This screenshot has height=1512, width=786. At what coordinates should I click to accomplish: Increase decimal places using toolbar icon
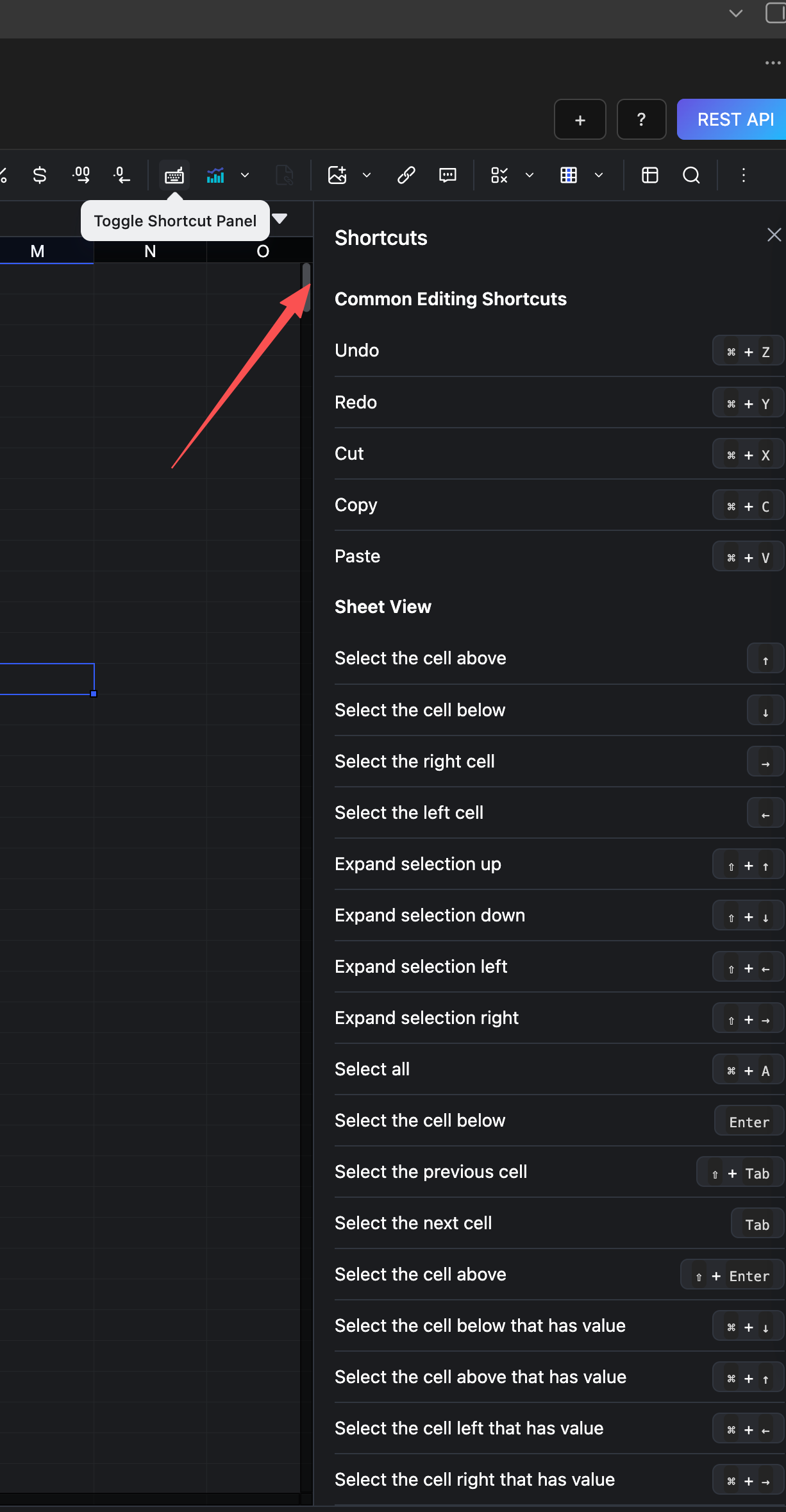pos(81,174)
